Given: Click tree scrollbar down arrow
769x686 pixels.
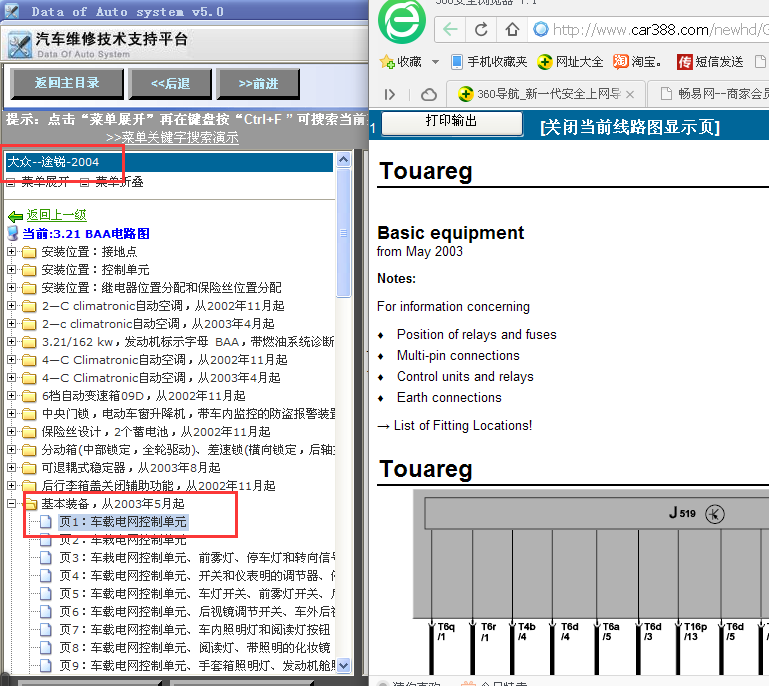Looking at the screenshot, I should click(344, 665).
